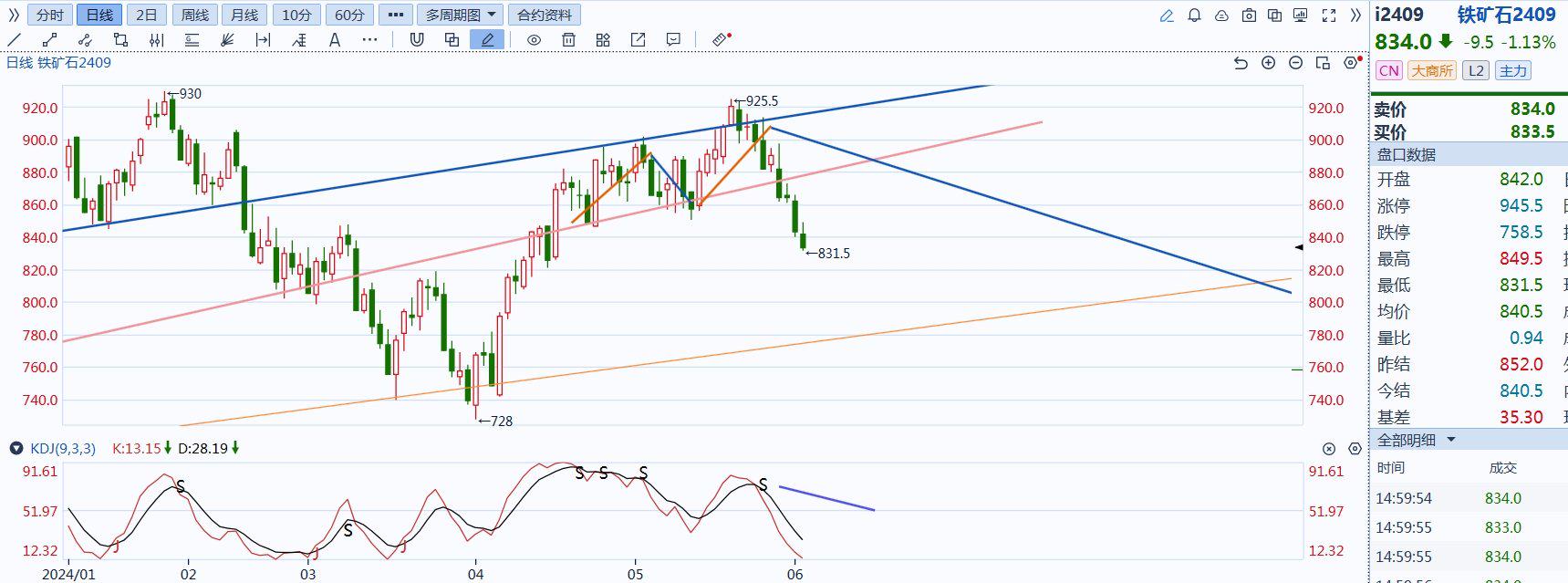Switch to the 60分 period tab
1568x583 pixels.
coord(348,16)
